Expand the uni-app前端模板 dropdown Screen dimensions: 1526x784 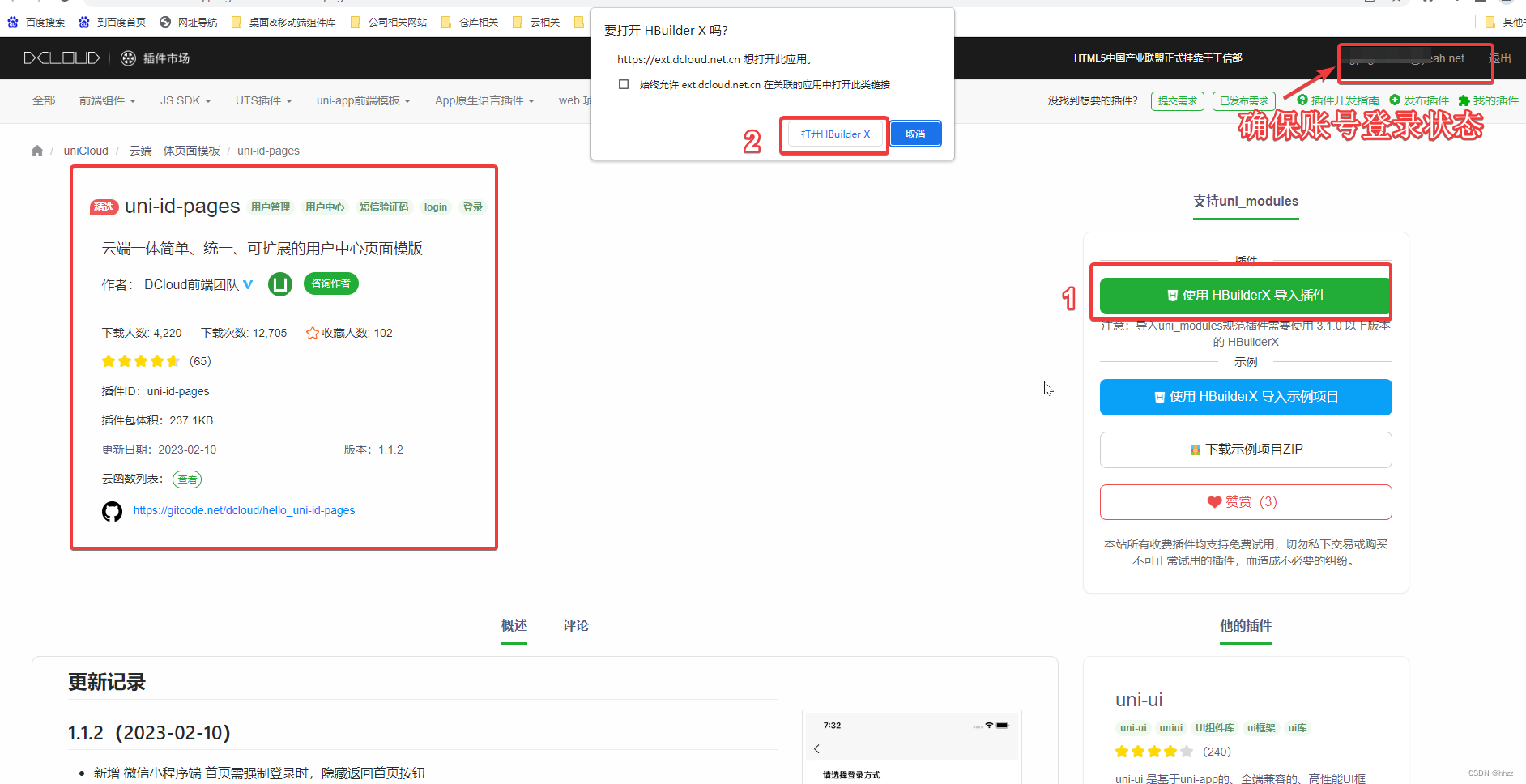point(364,100)
